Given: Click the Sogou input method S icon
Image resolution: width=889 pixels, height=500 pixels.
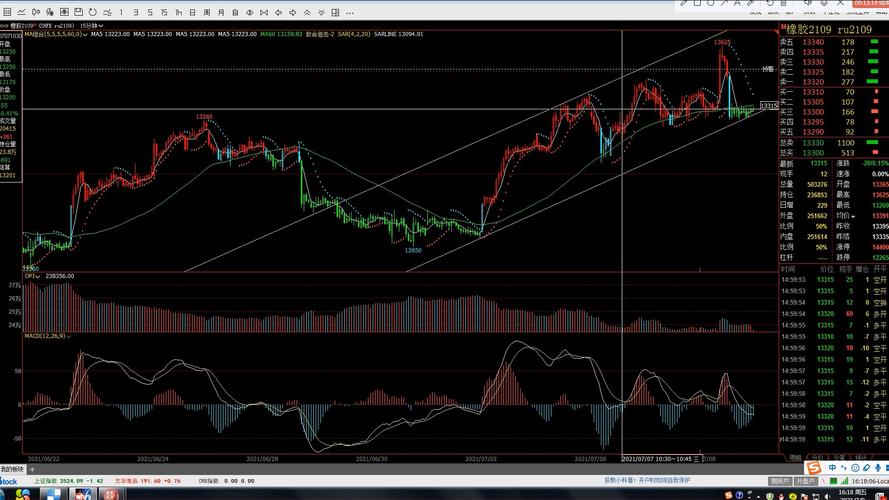Looking at the screenshot, I should pyautogui.click(x=815, y=468).
